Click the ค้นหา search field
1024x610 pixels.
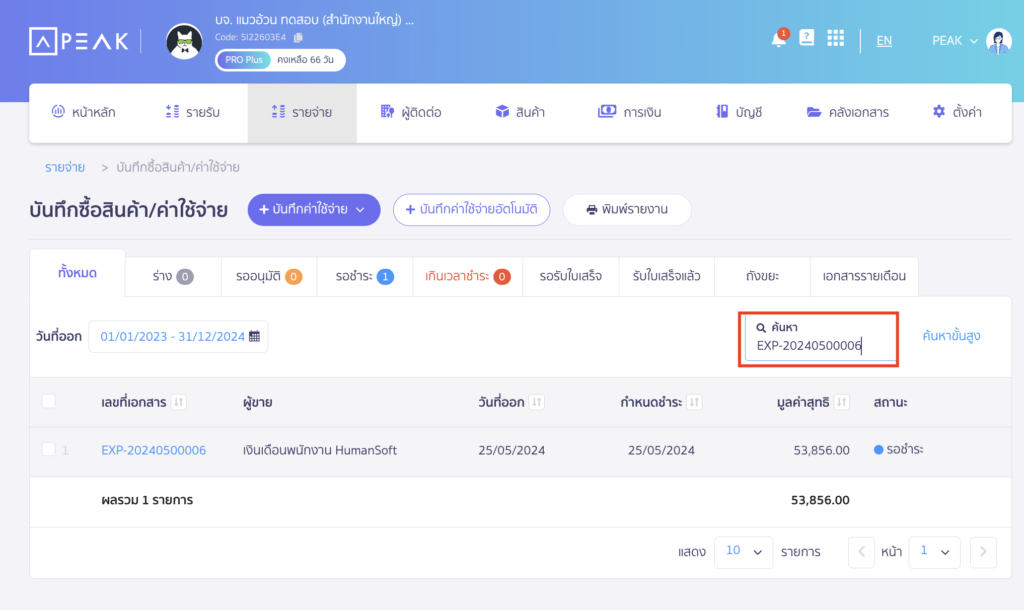(819, 346)
